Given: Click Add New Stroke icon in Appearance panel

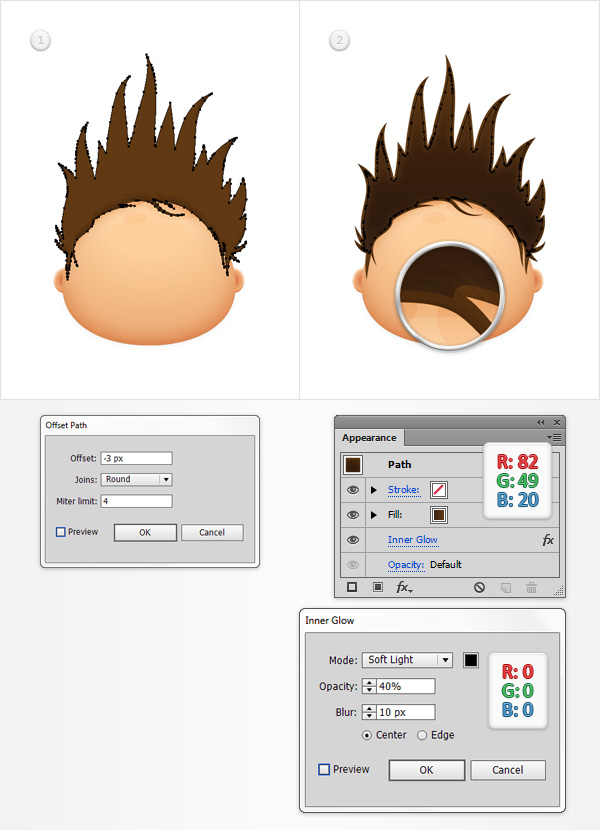Looking at the screenshot, I should pyautogui.click(x=352, y=588).
